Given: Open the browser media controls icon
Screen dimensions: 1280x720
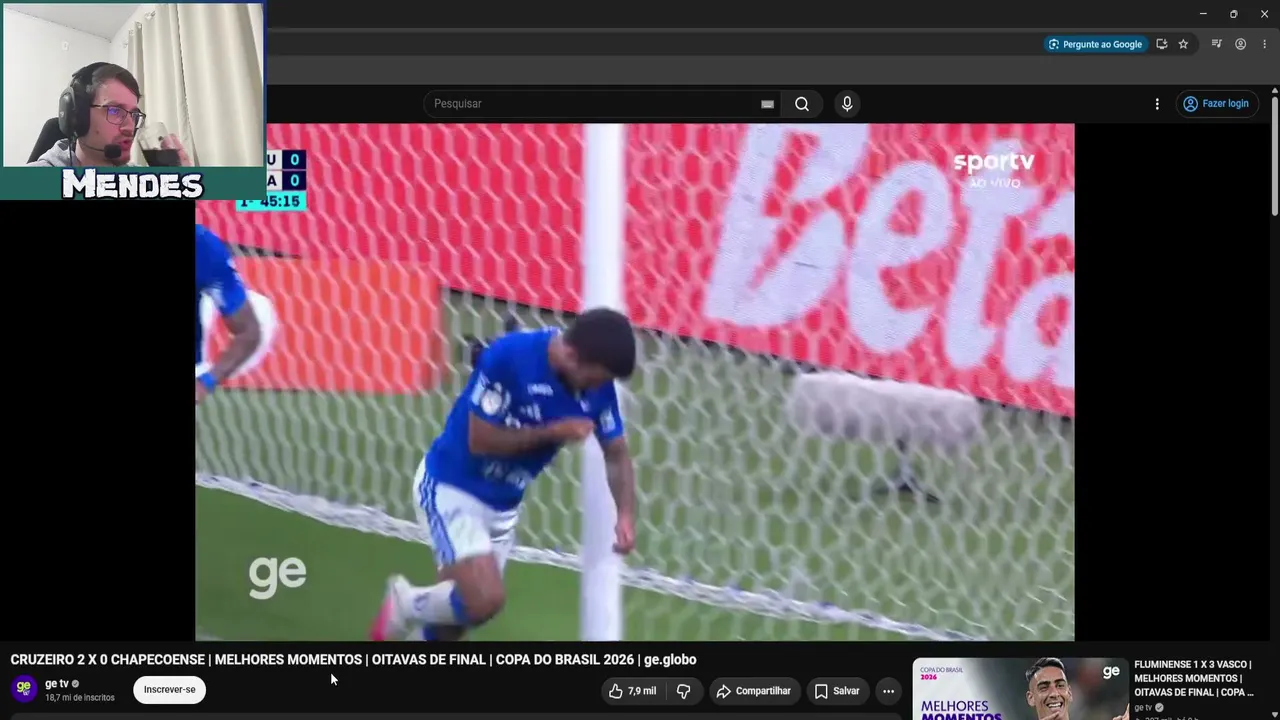Looking at the screenshot, I should pyautogui.click(x=1216, y=44).
